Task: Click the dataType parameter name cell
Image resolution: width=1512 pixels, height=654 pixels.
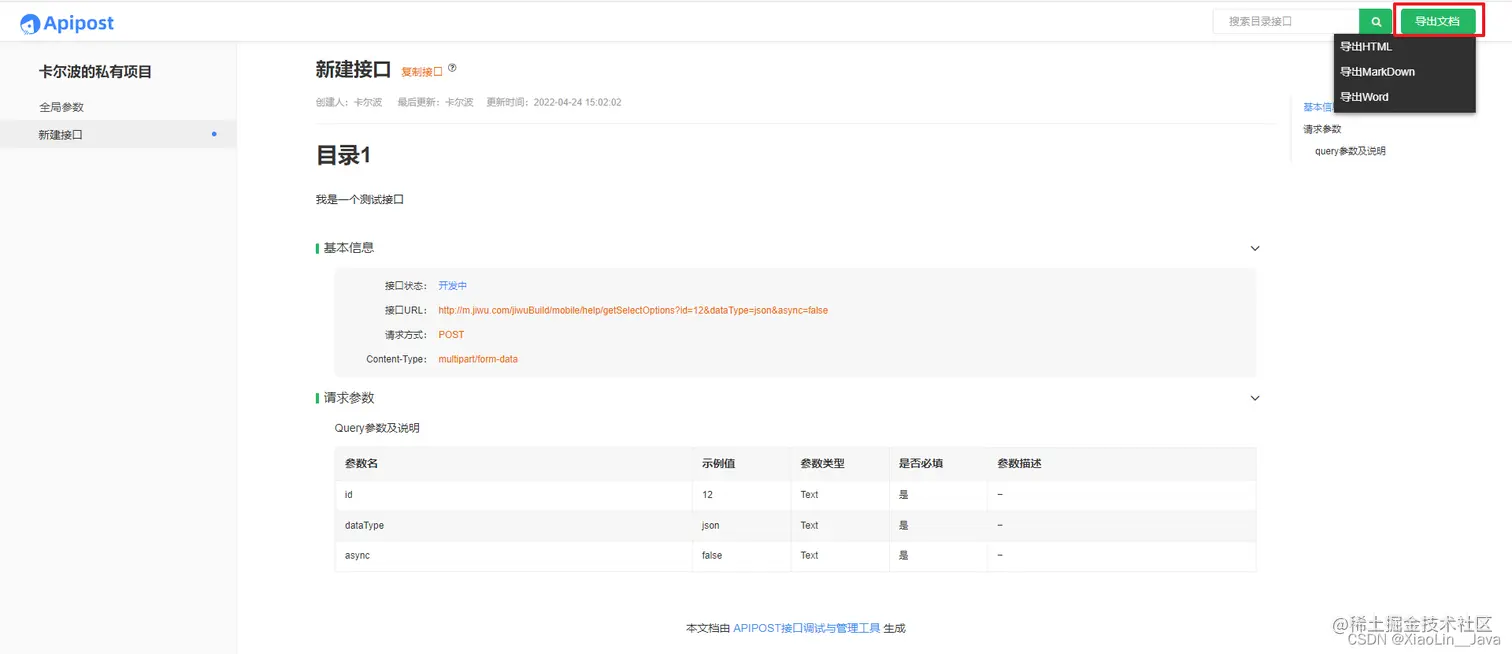Action: click(x=513, y=525)
